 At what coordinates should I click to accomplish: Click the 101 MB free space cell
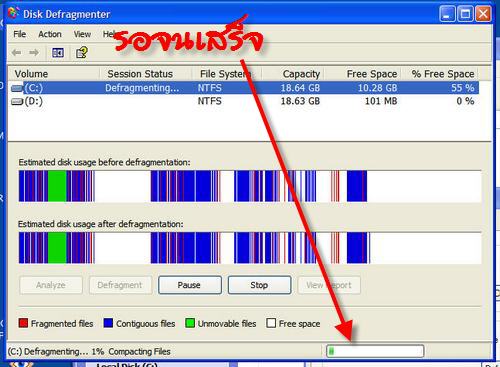[x=381, y=101]
